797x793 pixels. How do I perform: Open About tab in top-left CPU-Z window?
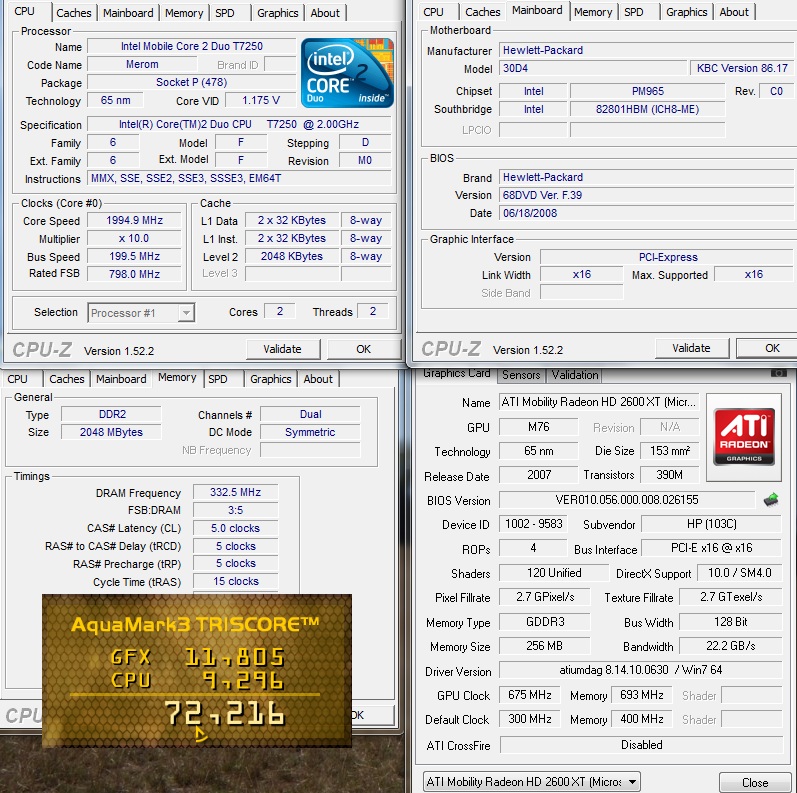pos(325,13)
